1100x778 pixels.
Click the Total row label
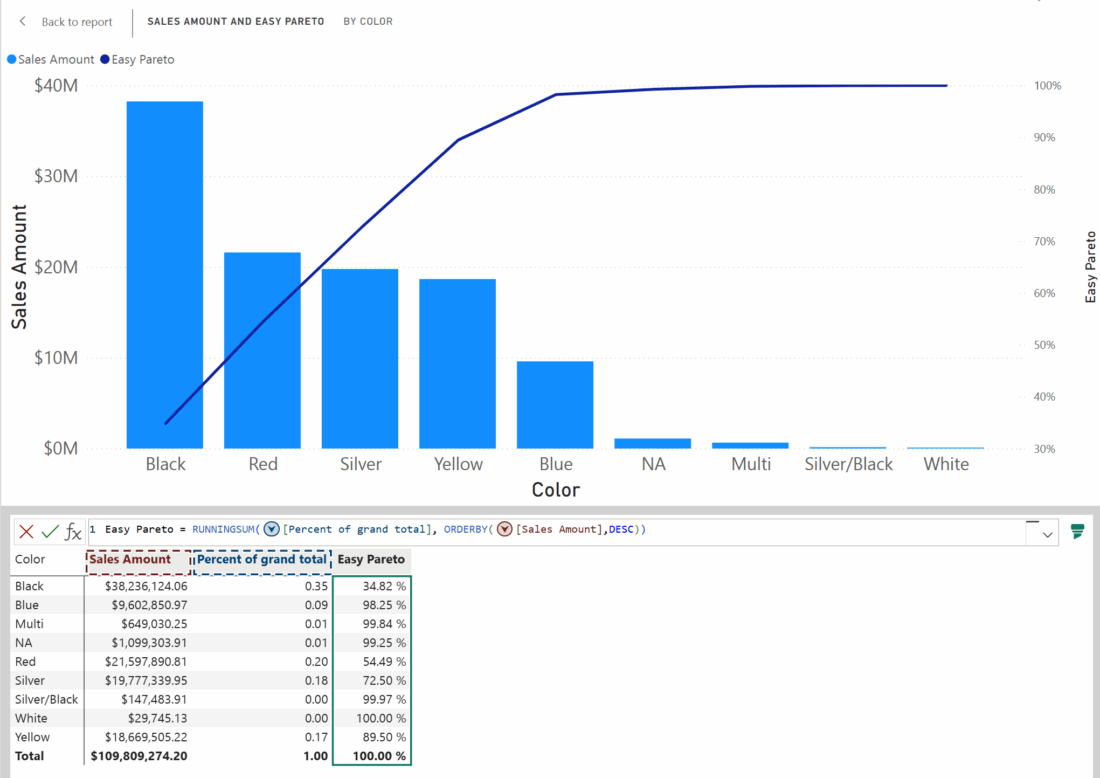[x=29, y=756]
